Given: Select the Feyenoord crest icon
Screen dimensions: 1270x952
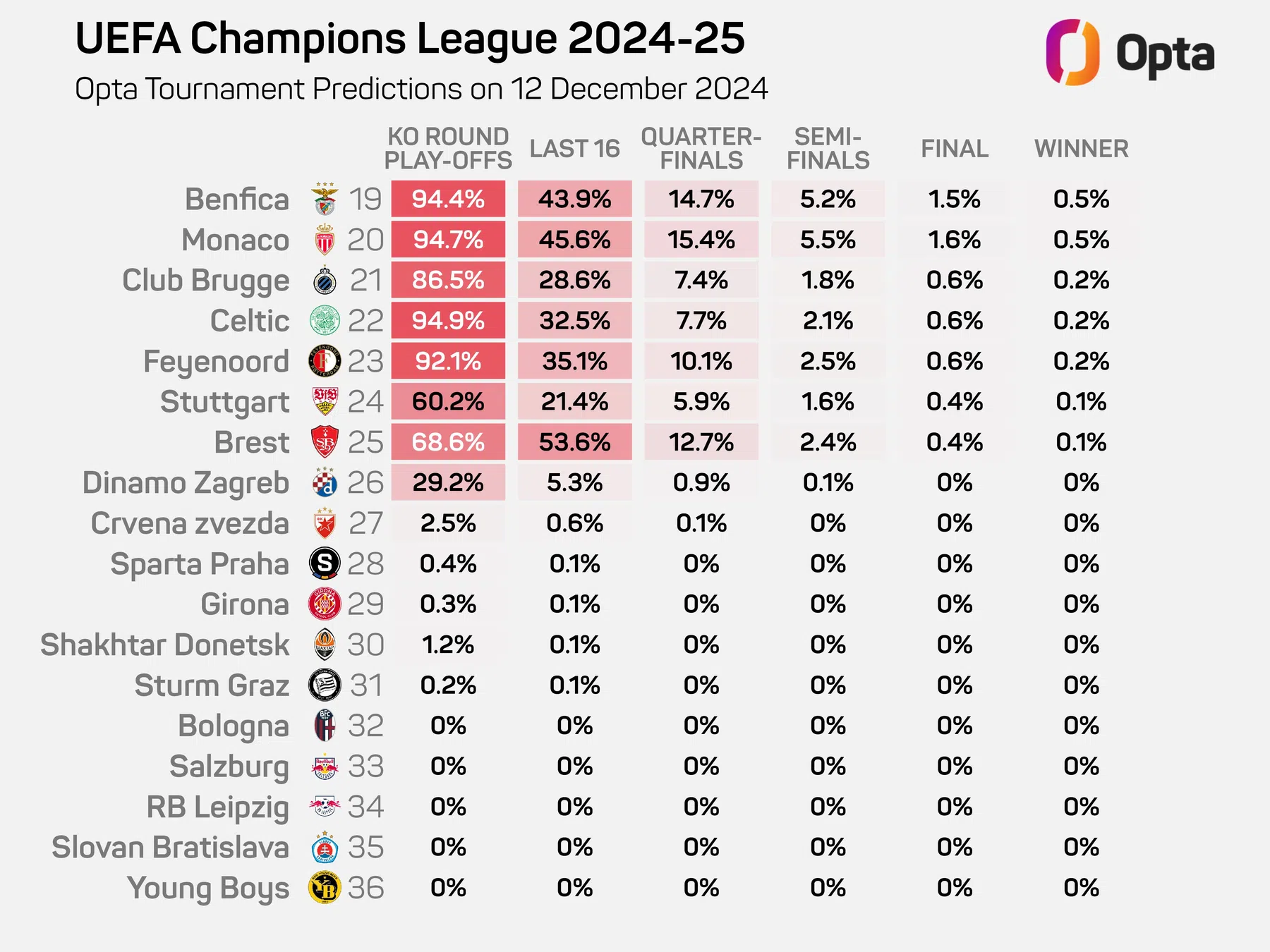Looking at the screenshot, I should (x=325, y=362).
